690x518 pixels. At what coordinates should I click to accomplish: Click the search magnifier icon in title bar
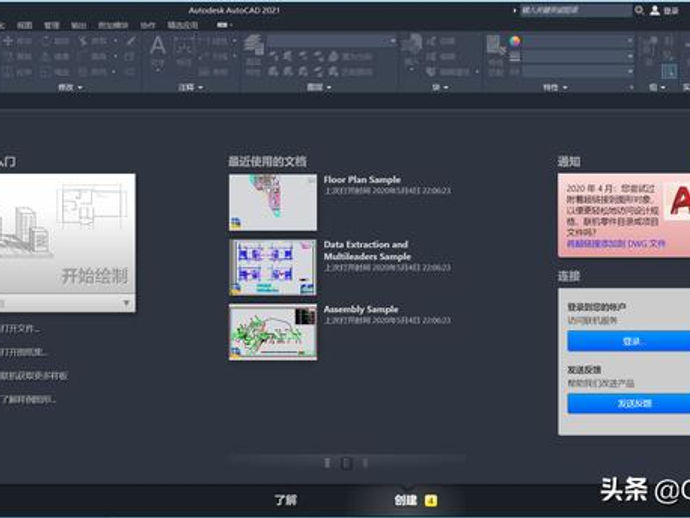click(639, 10)
